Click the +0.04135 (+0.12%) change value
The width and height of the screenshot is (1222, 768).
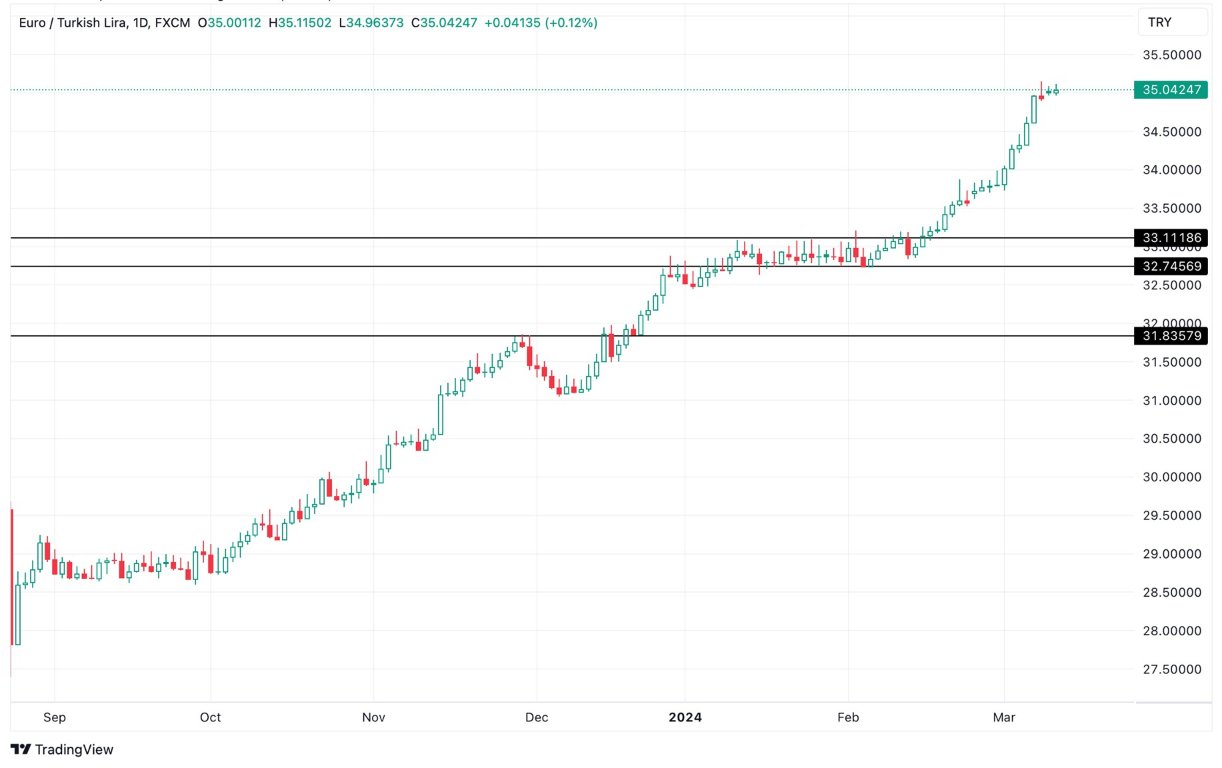(x=540, y=22)
